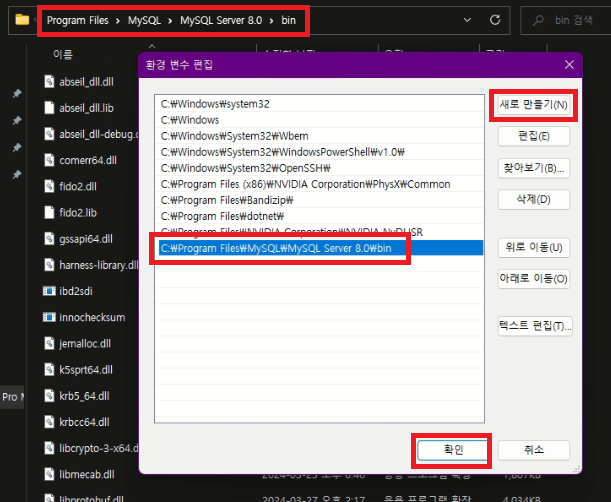Click the Browse (찾아보기) button
This screenshot has width=611, height=502.
click(x=533, y=168)
